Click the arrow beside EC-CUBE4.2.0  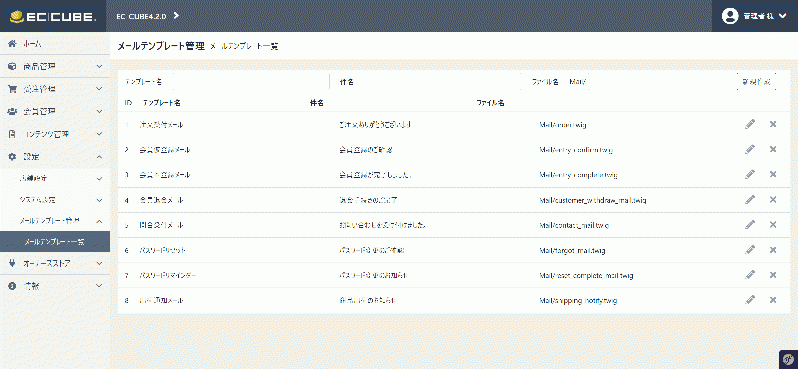(176, 16)
